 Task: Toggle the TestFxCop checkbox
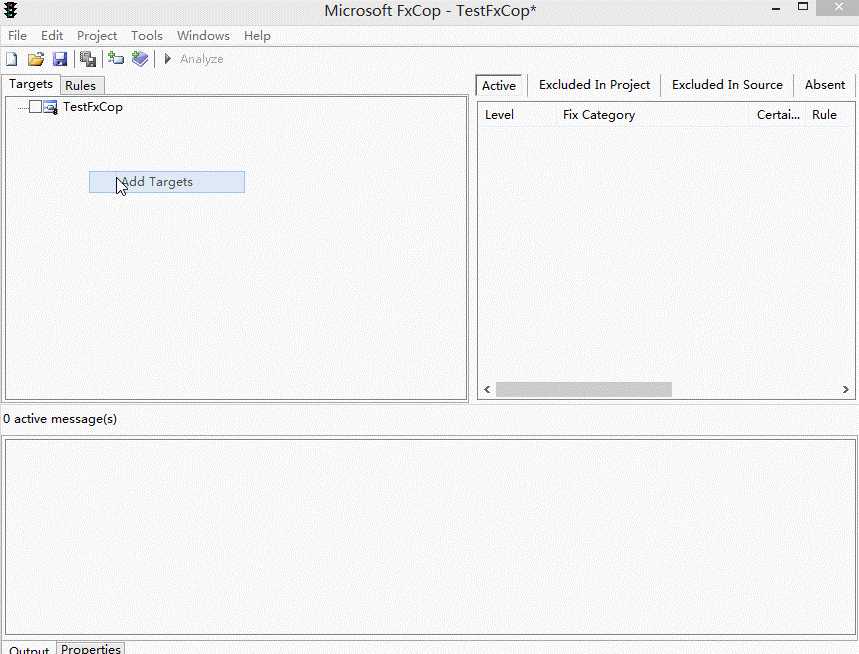pos(35,107)
